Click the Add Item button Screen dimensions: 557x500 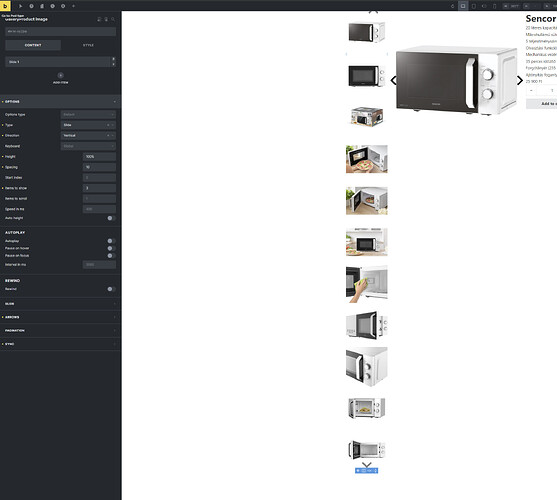60,78
